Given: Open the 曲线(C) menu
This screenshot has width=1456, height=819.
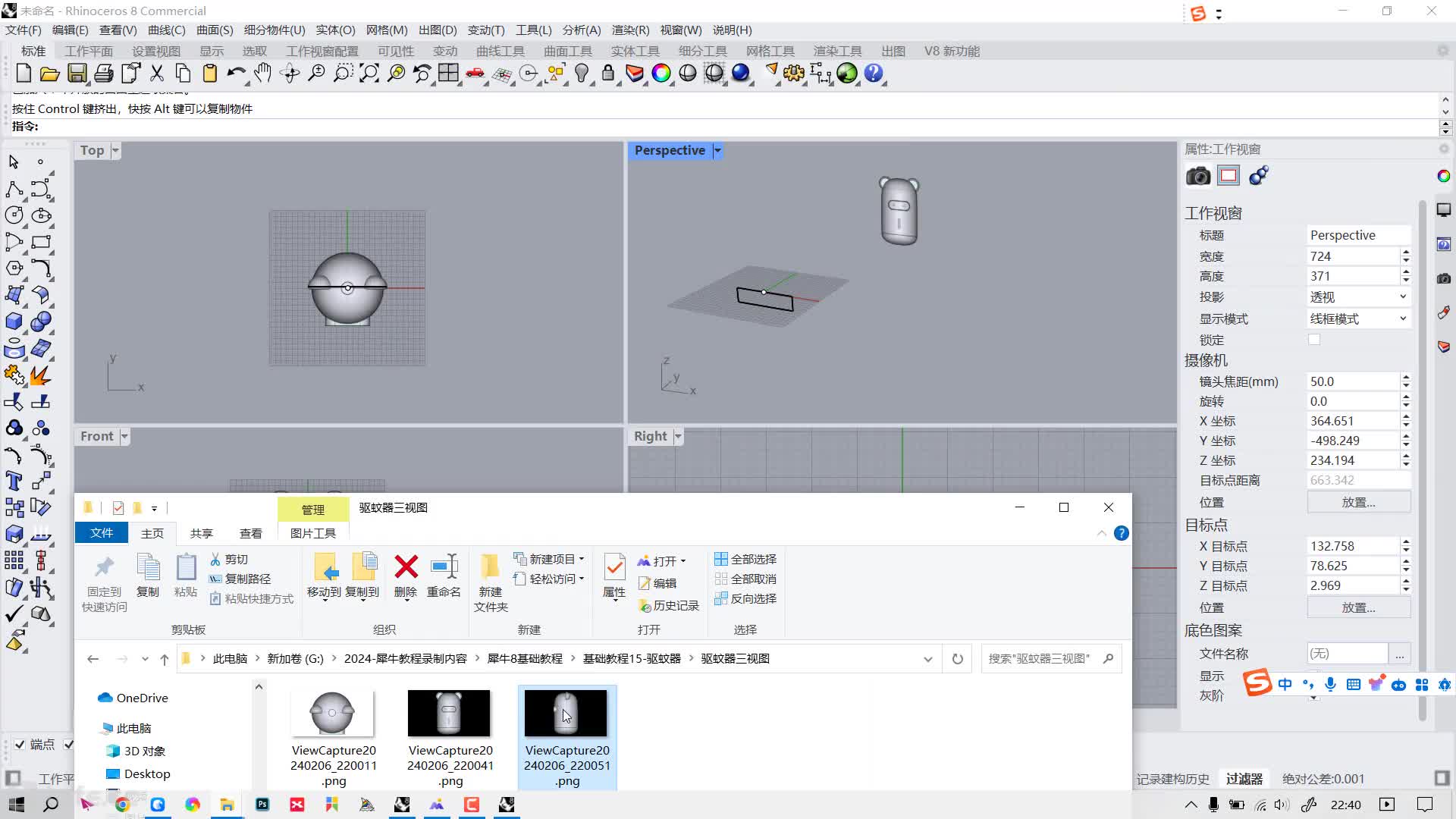Looking at the screenshot, I should coord(166,30).
